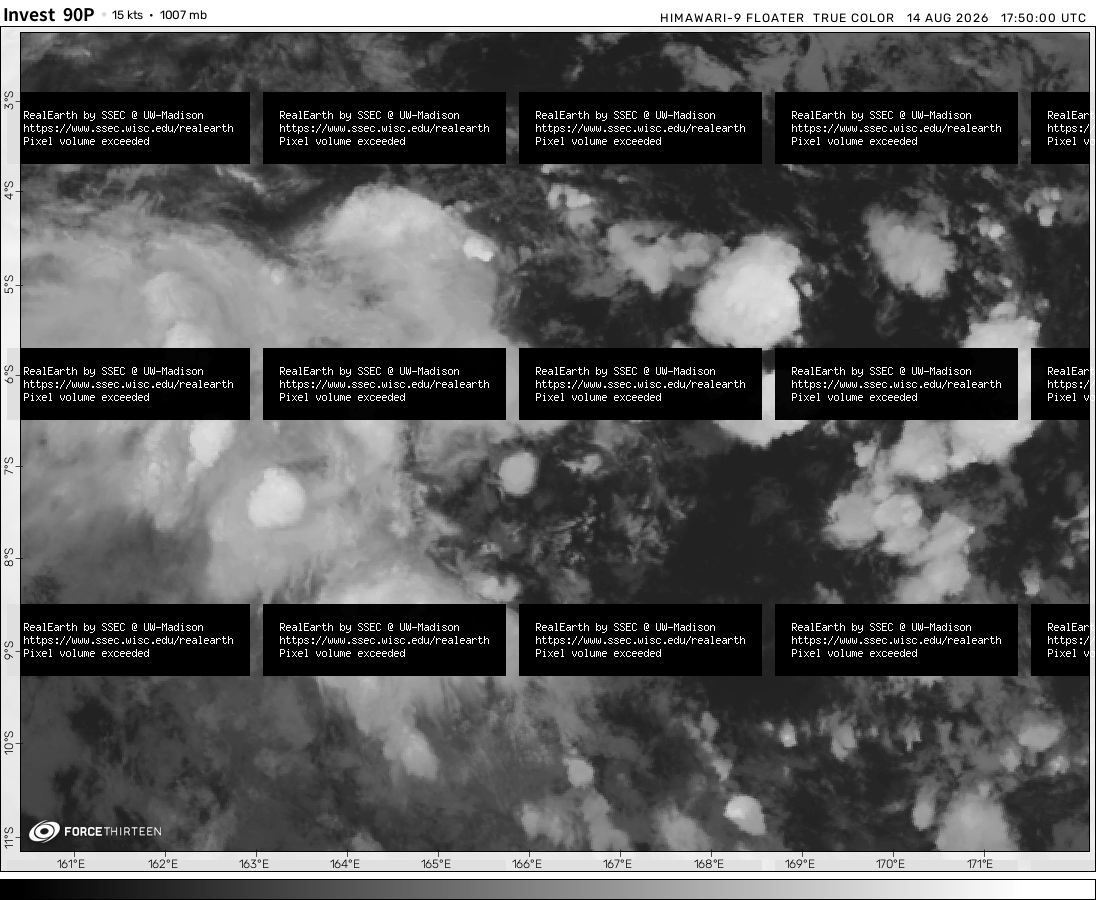
Task: Click the 8°S latitude label
Action: click(9, 558)
